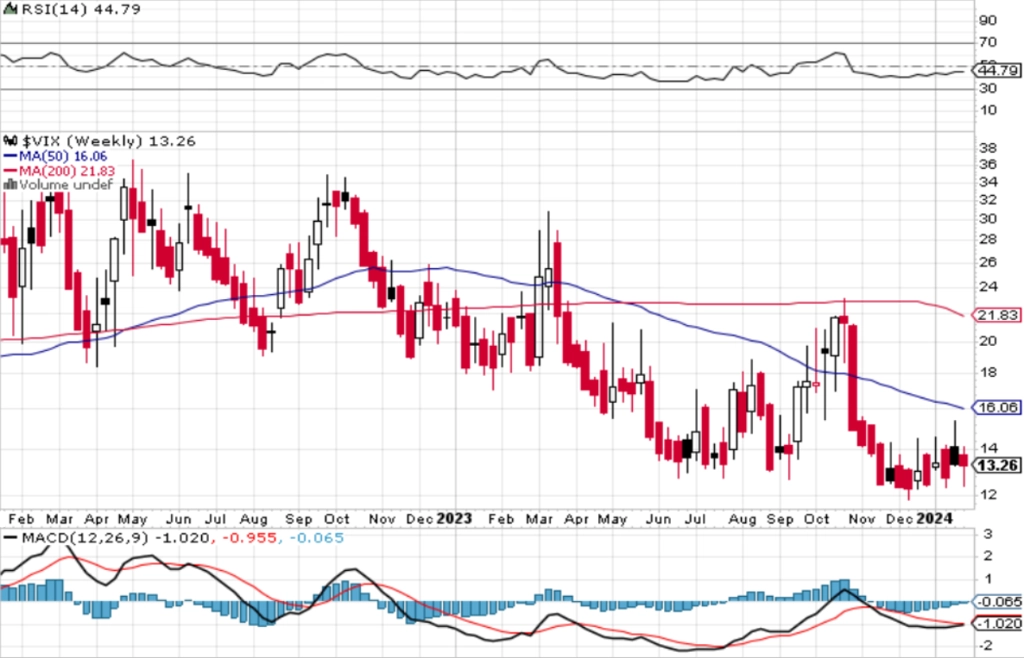
Task: Select the RSI 44.79 value label
Action: click(x=997, y=69)
